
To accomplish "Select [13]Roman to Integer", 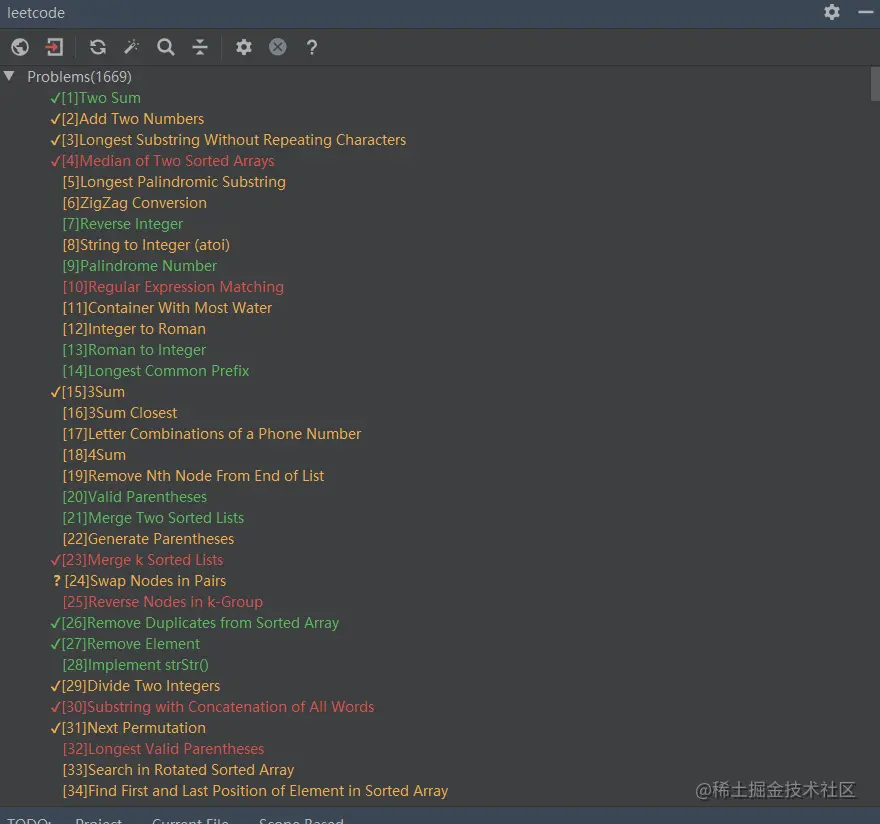I will [134, 350].
